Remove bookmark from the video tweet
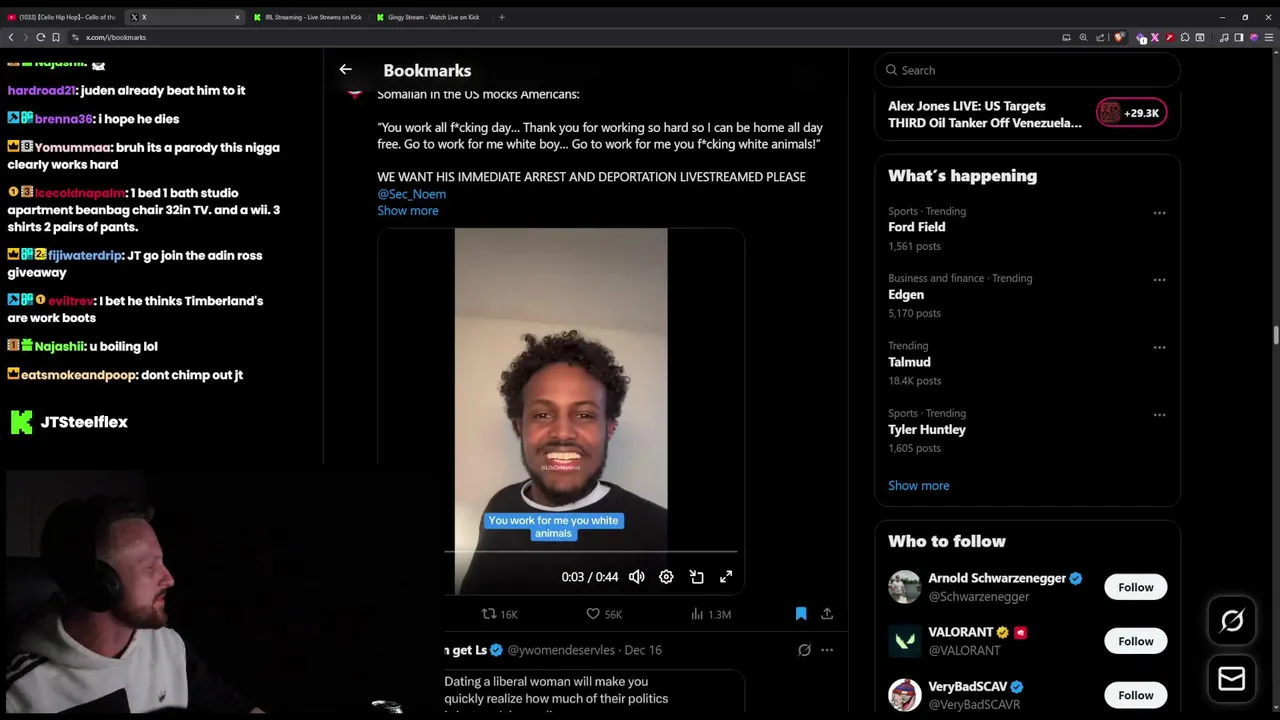This screenshot has width=1280, height=720. click(x=801, y=614)
